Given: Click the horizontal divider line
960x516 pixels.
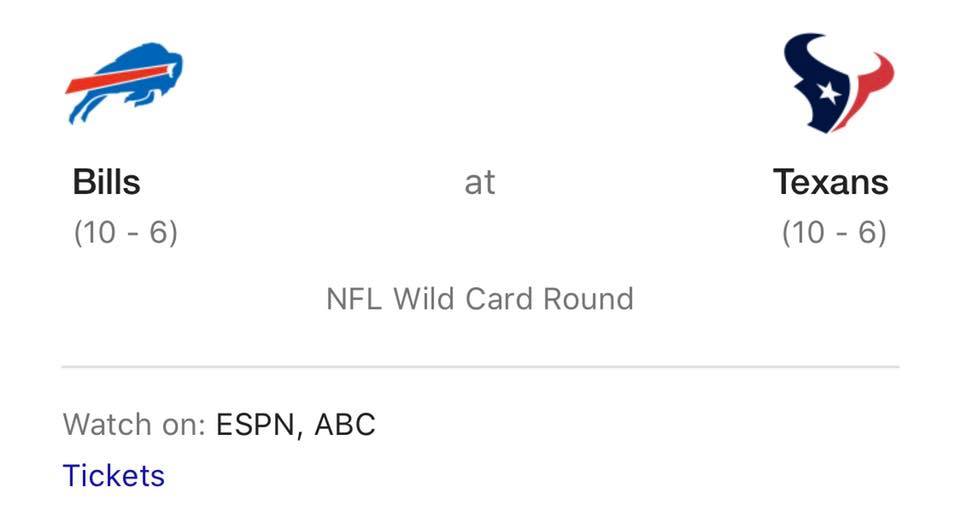Looking at the screenshot, I should pyautogui.click(x=480, y=367).
